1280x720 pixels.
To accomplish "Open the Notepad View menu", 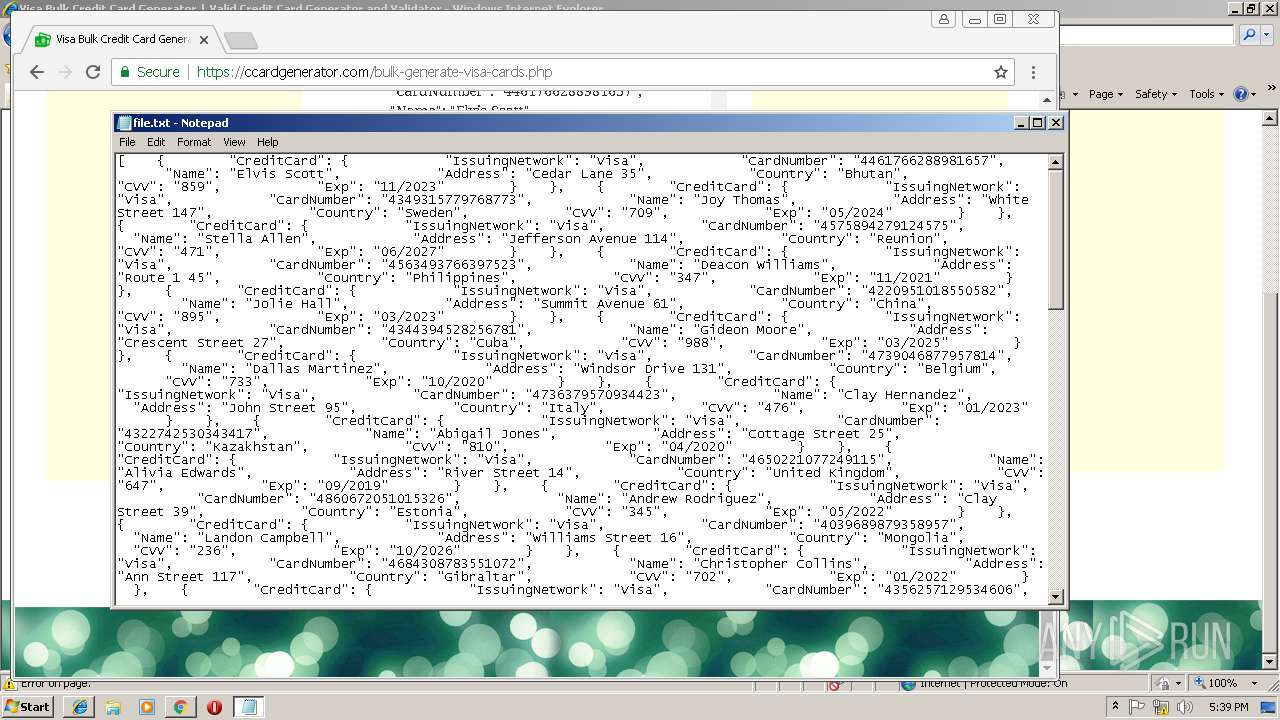I will 234,142.
